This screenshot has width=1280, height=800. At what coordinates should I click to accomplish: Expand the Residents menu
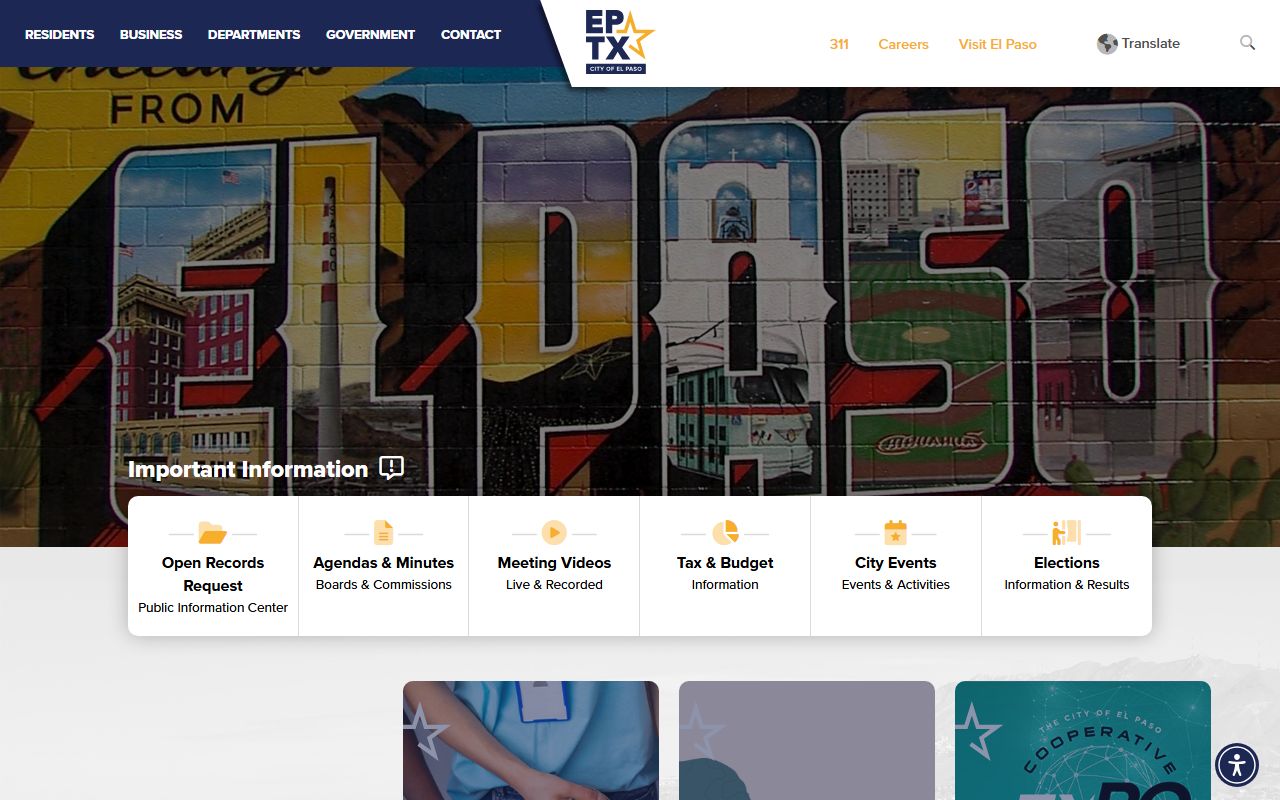tap(60, 34)
